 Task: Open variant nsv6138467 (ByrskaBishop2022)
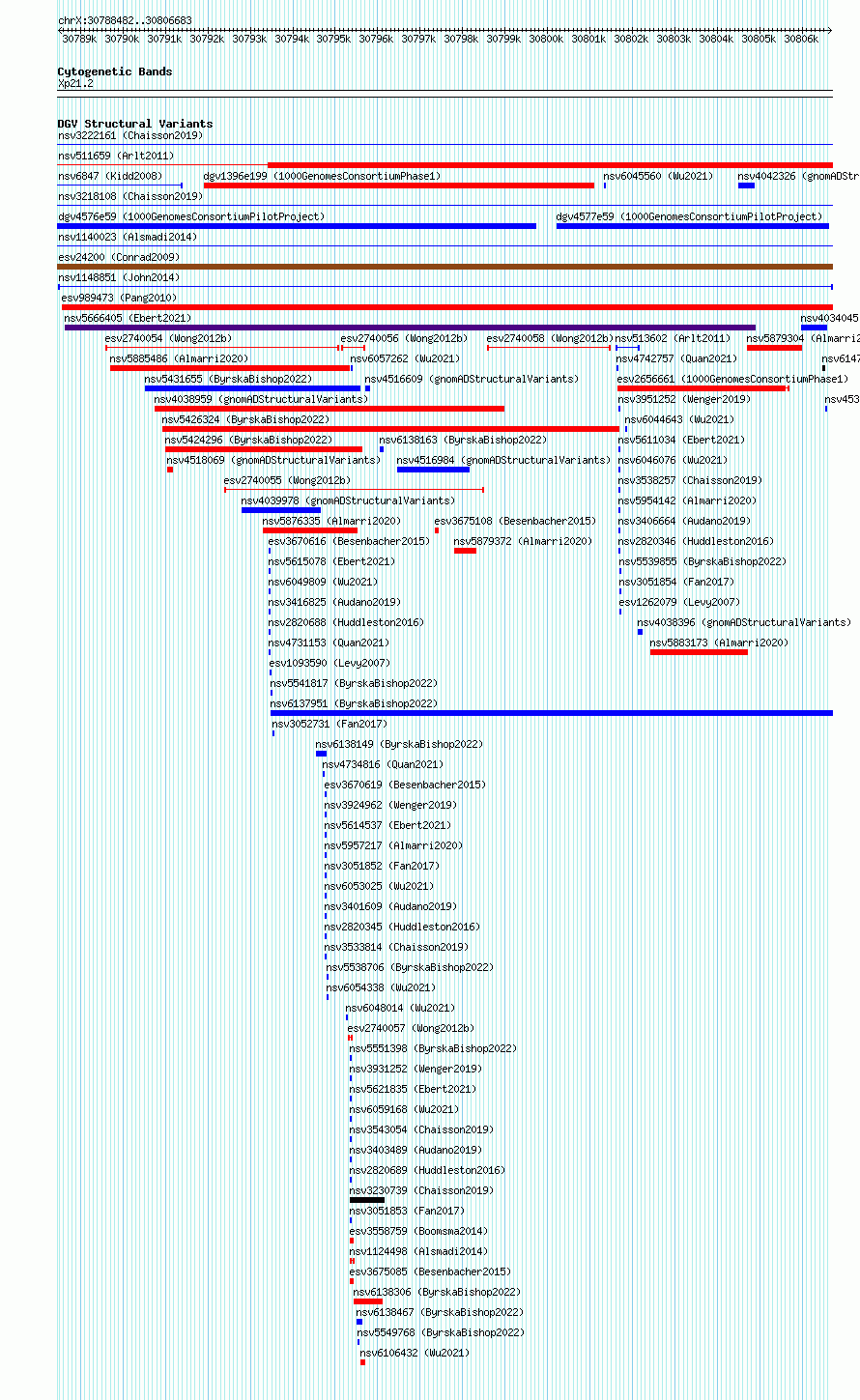click(440, 1313)
